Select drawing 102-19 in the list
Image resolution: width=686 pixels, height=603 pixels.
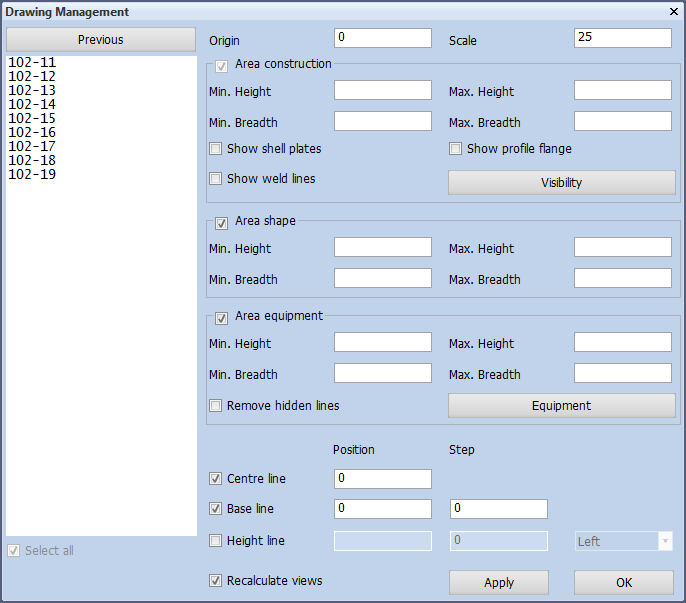coord(32,175)
